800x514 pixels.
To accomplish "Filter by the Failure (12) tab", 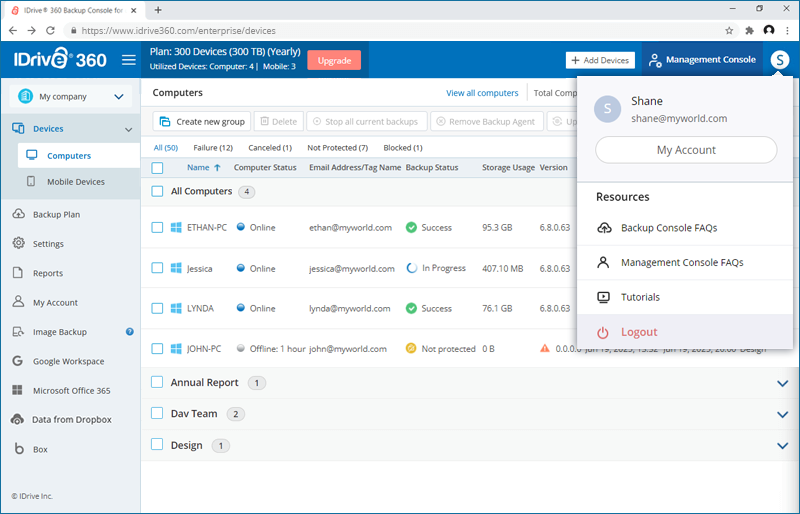I will pos(213,148).
